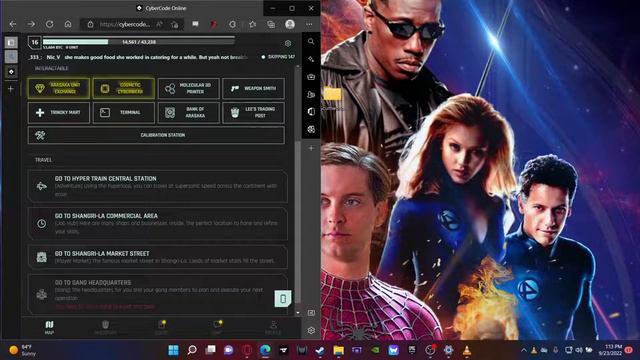Open Steam from the taskbar
Screen dimensions: 640x360
320,350
